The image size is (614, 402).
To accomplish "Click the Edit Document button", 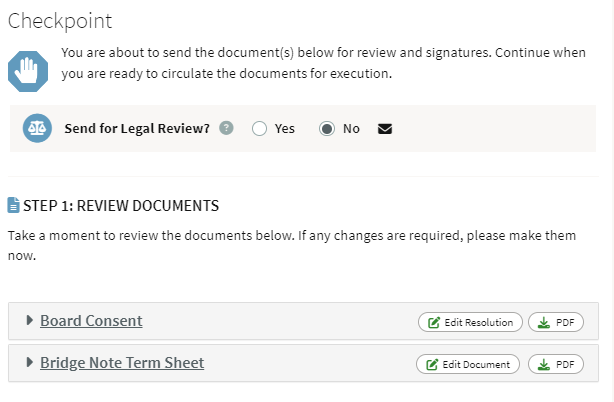I will (x=468, y=364).
